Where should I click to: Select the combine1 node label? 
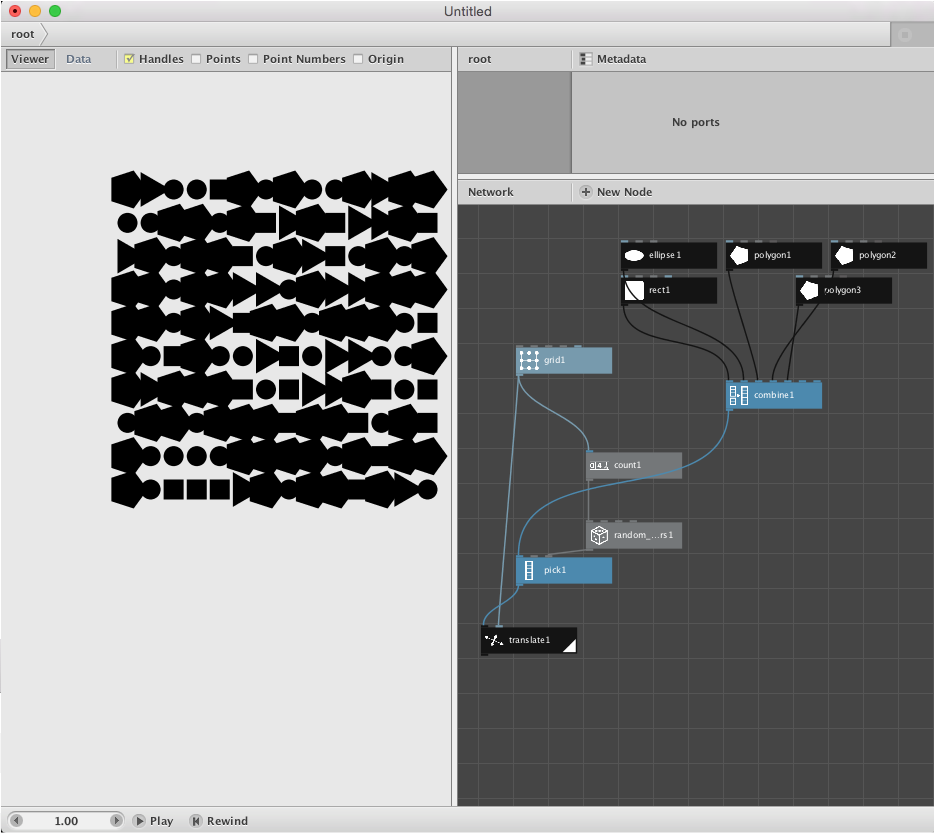point(774,395)
